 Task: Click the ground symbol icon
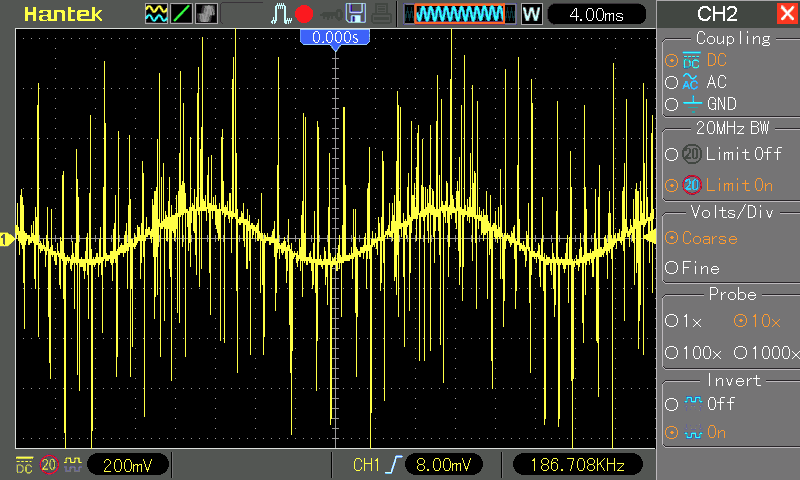(x=692, y=104)
